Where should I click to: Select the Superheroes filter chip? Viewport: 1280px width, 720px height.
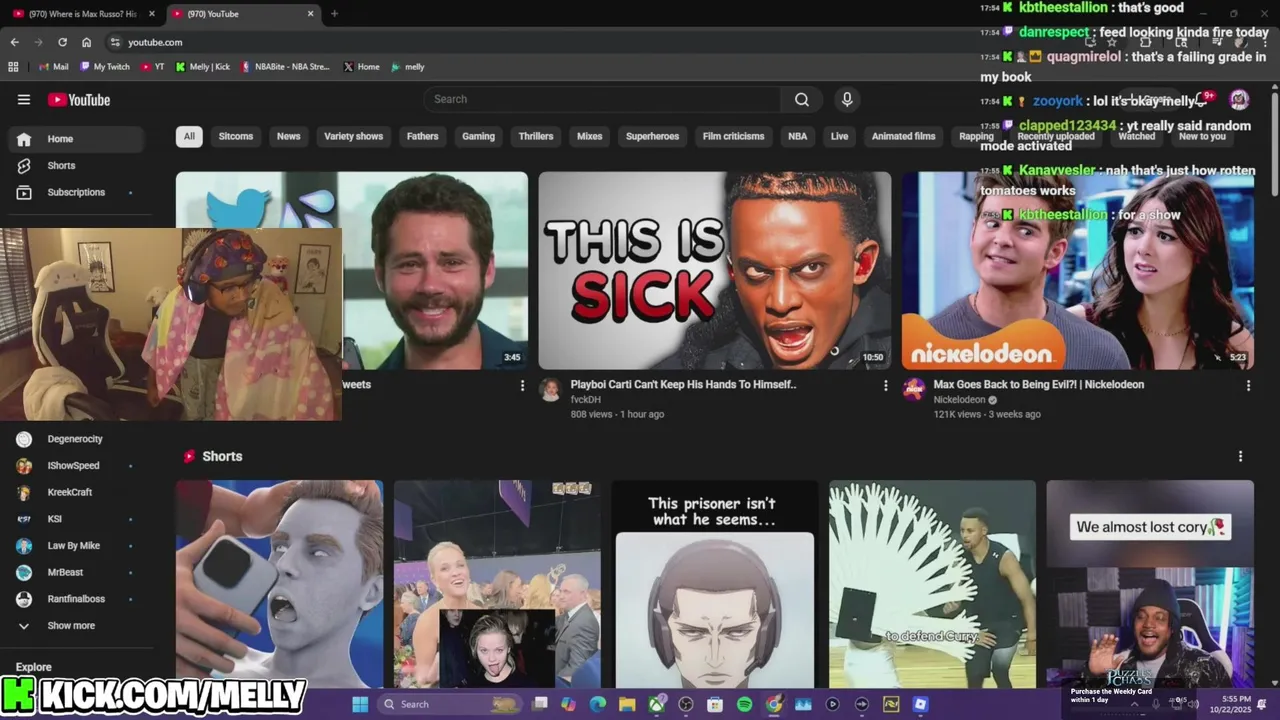652,136
